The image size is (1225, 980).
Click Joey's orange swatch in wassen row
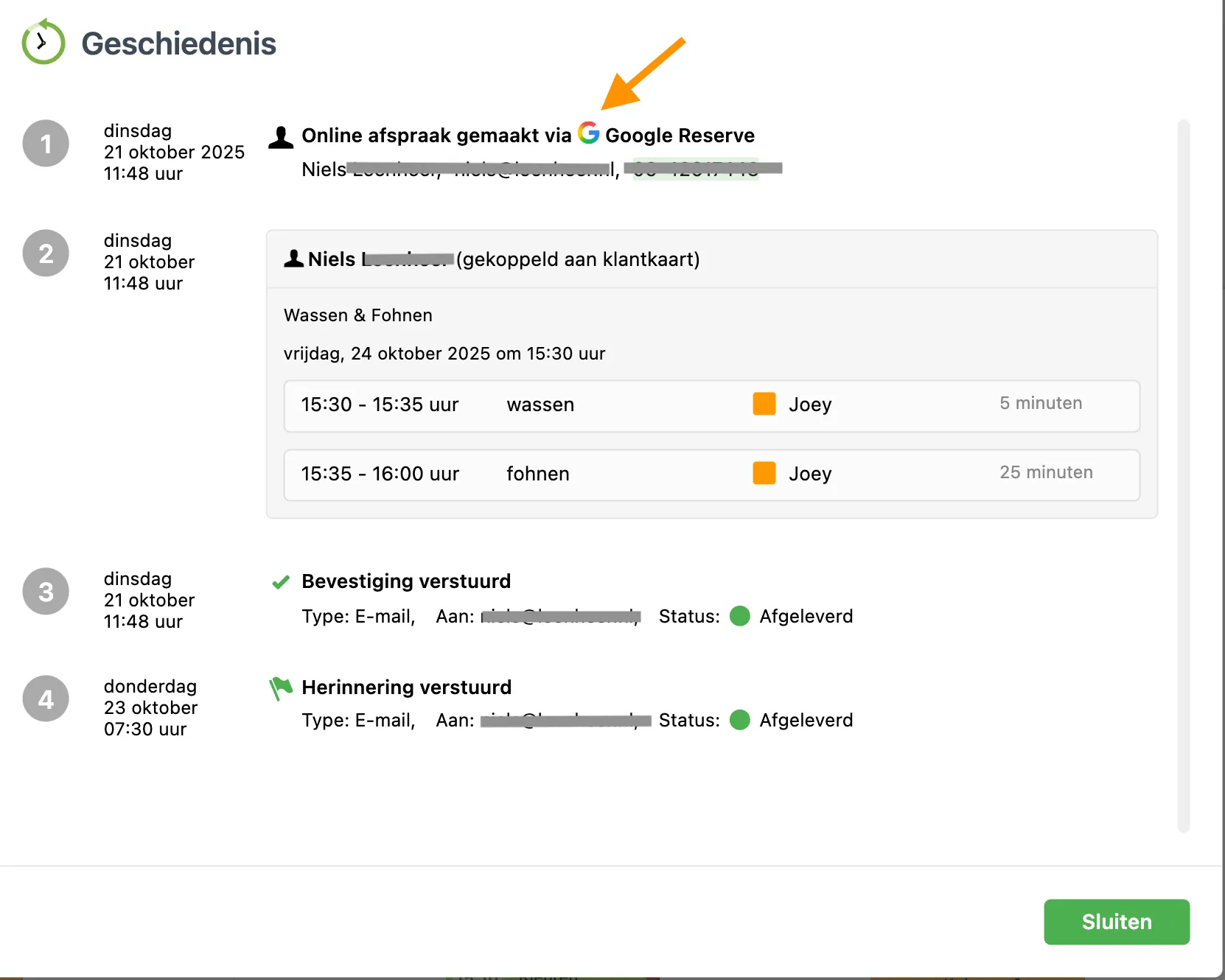click(x=764, y=405)
